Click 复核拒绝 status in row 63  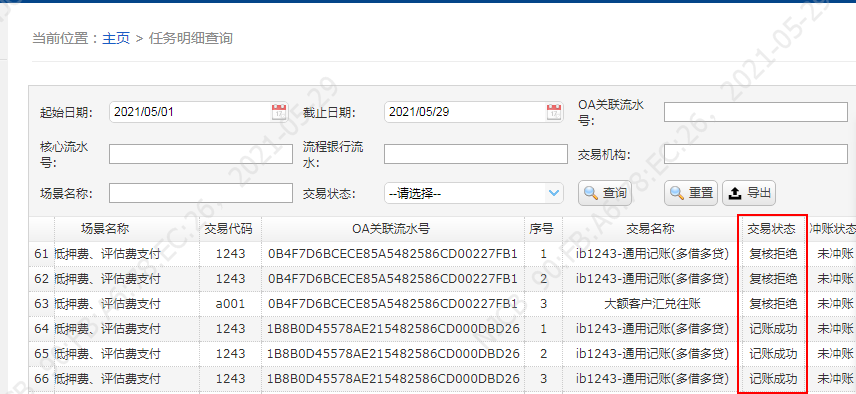coord(772,304)
